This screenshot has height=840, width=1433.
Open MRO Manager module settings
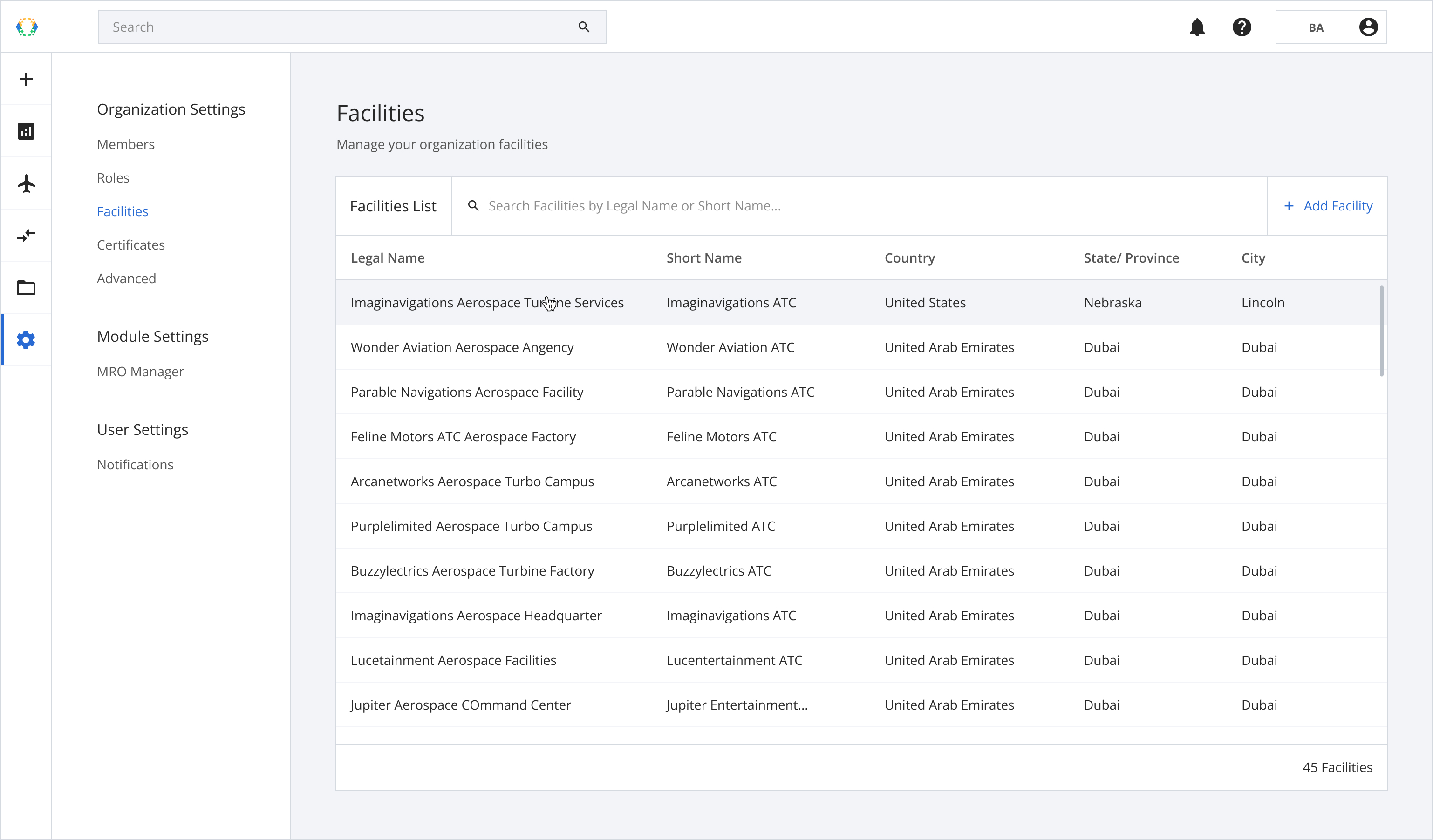(140, 372)
